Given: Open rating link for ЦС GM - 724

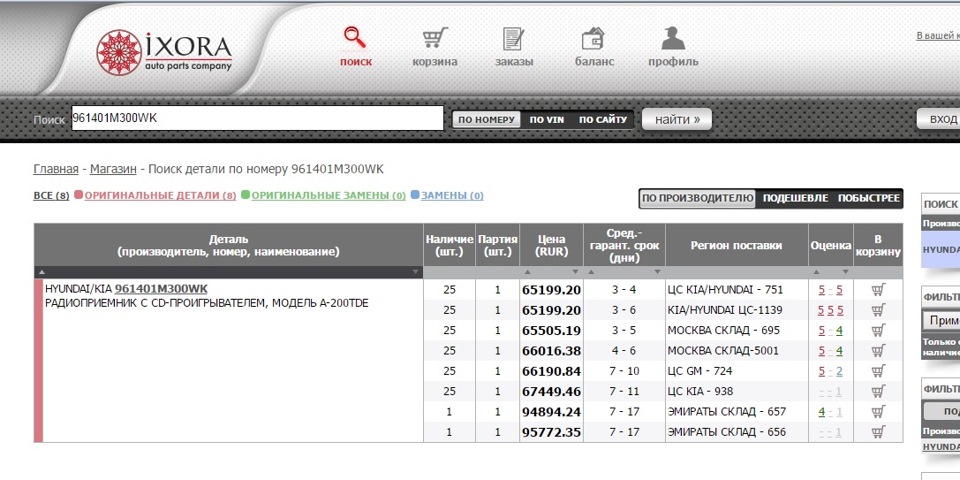Looking at the screenshot, I should click(830, 371).
